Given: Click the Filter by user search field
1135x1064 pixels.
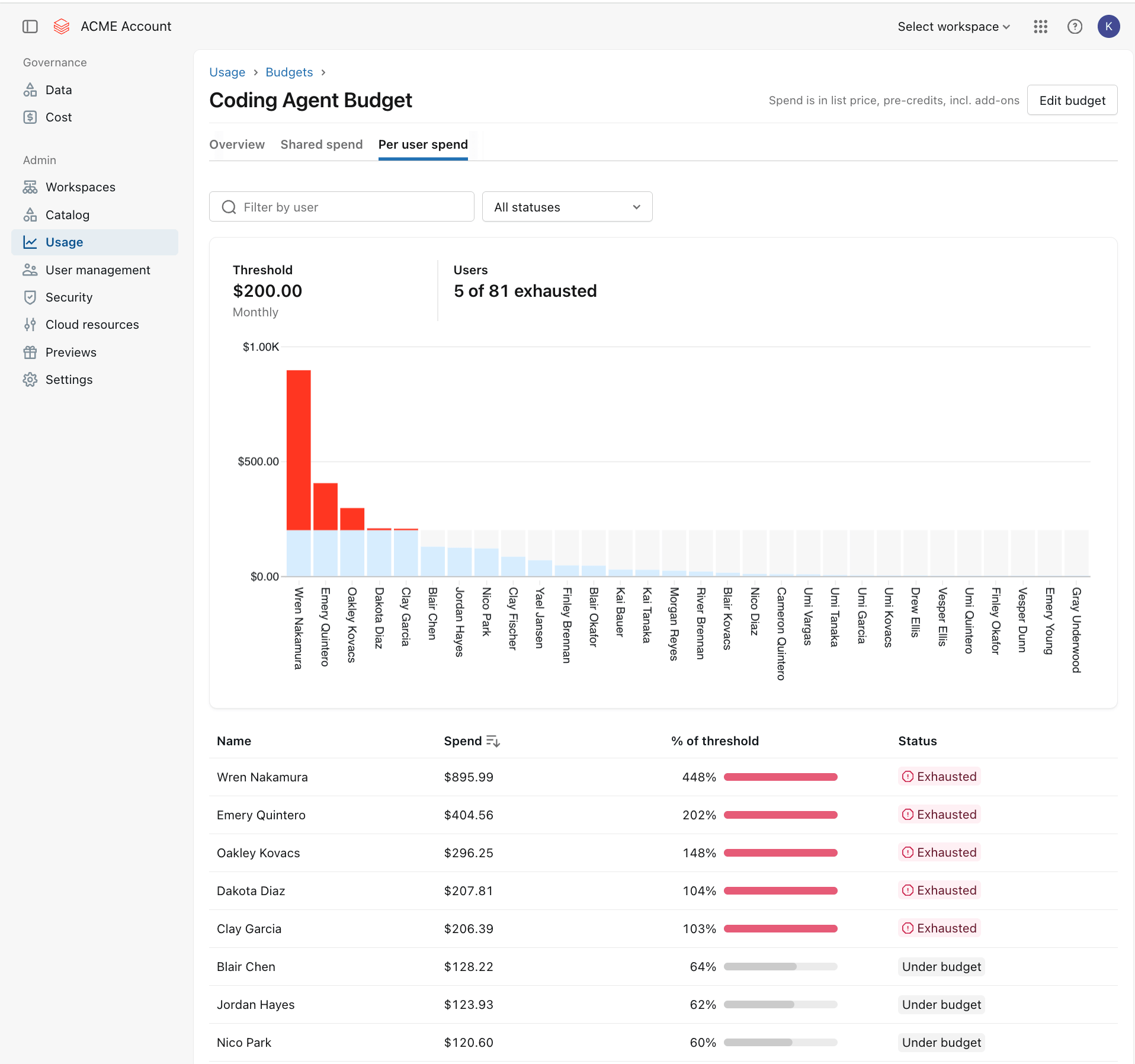Looking at the screenshot, I should click(x=342, y=207).
